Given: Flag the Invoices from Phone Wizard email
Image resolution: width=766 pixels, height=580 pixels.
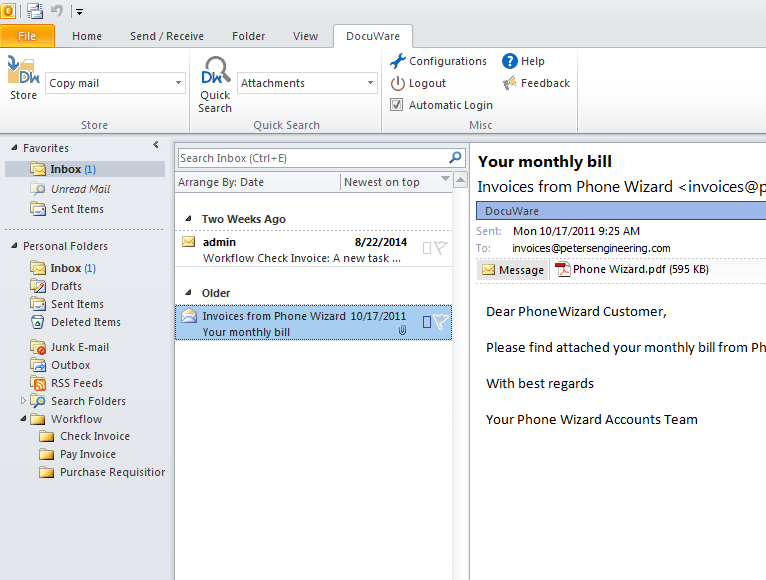Looking at the screenshot, I should coord(441,322).
